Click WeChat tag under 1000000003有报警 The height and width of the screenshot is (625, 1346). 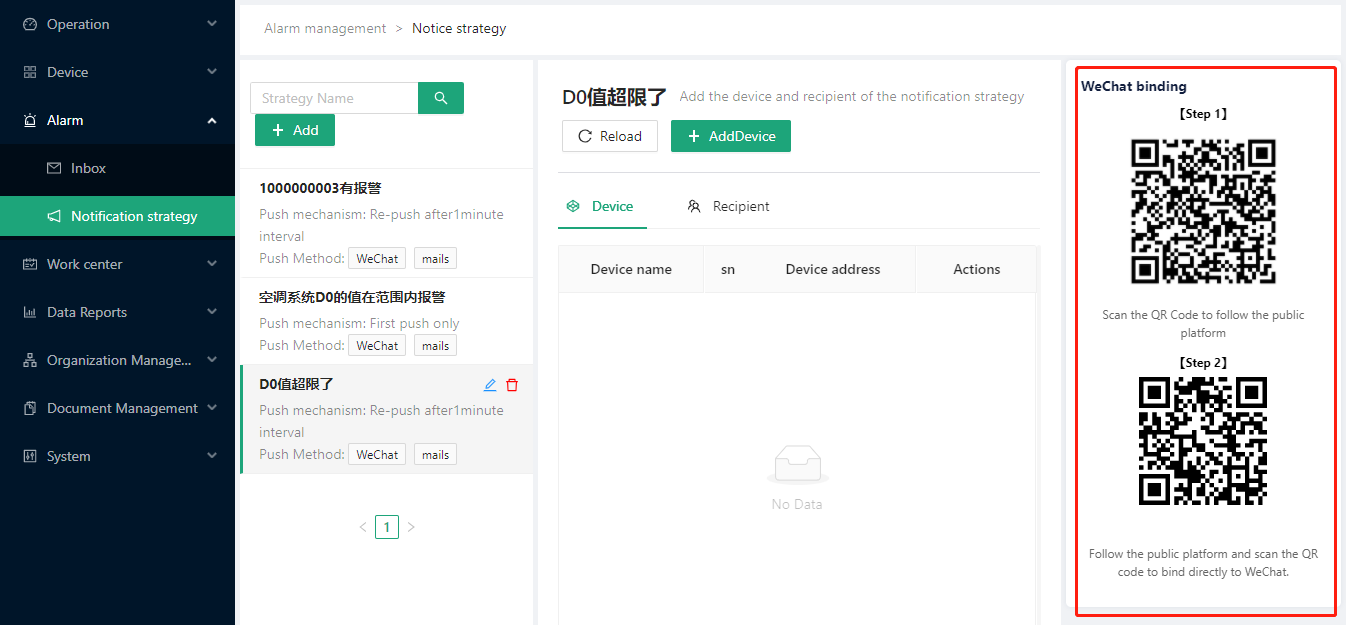coord(378,258)
